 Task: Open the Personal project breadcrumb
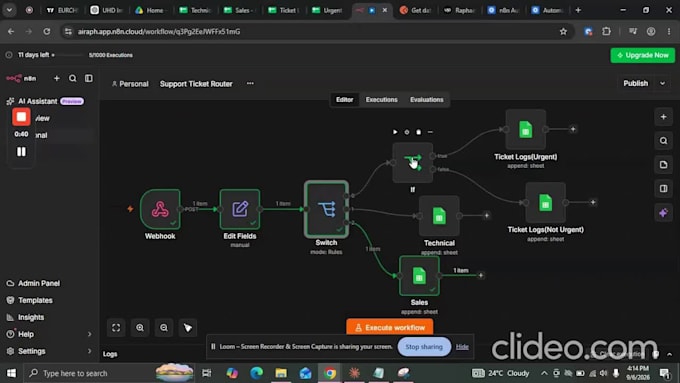pyautogui.click(x=130, y=84)
